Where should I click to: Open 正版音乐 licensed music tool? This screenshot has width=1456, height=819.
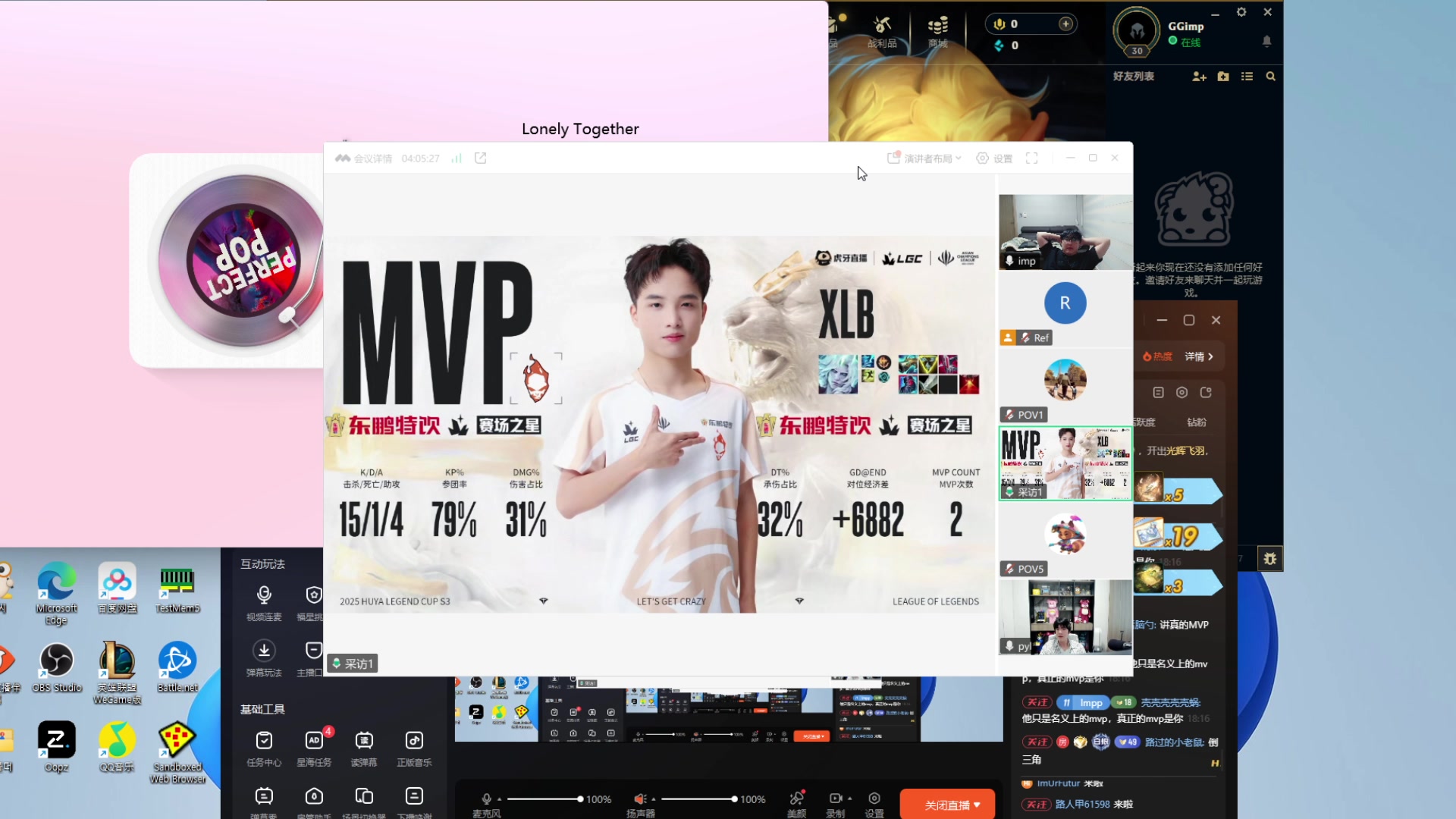[x=414, y=748]
